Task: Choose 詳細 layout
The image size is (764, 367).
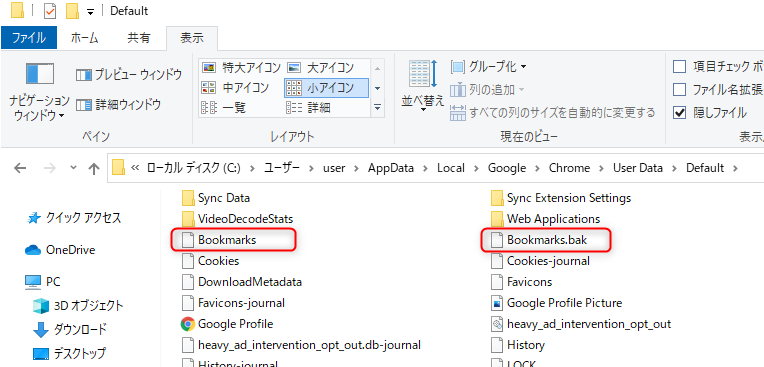Action: coord(308,108)
